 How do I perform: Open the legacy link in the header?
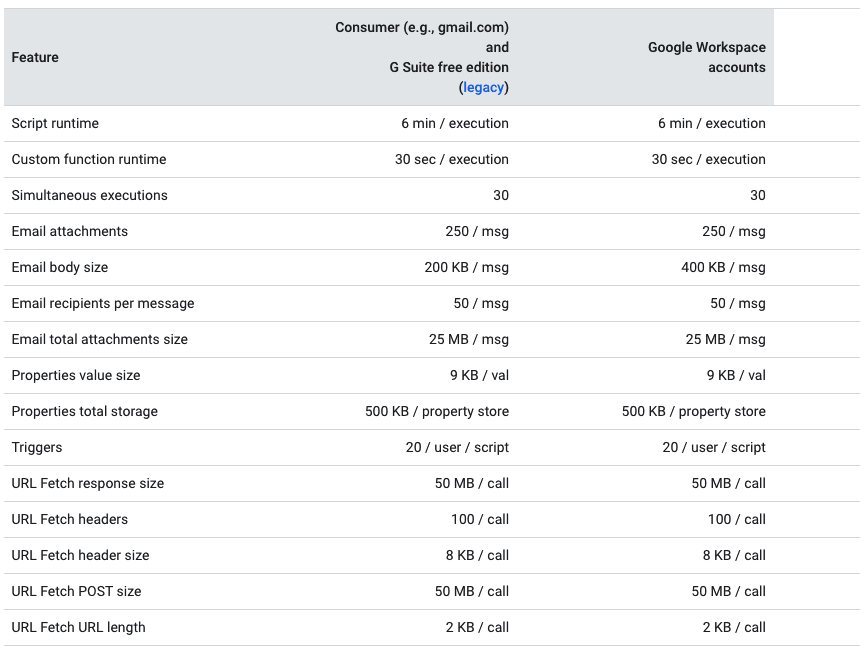[x=484, y=87]
